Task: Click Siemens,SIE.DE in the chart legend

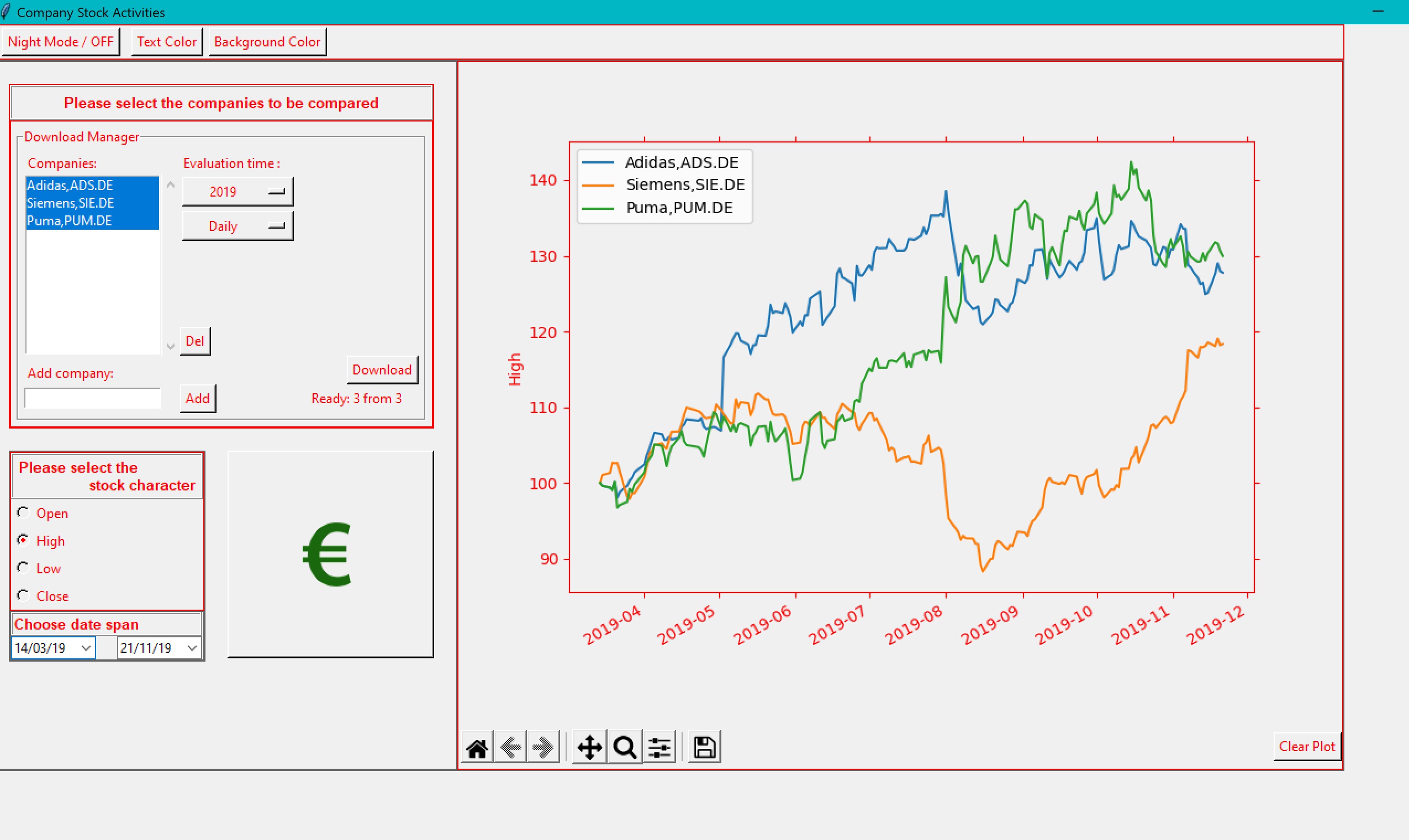Action: coord(685,184)
